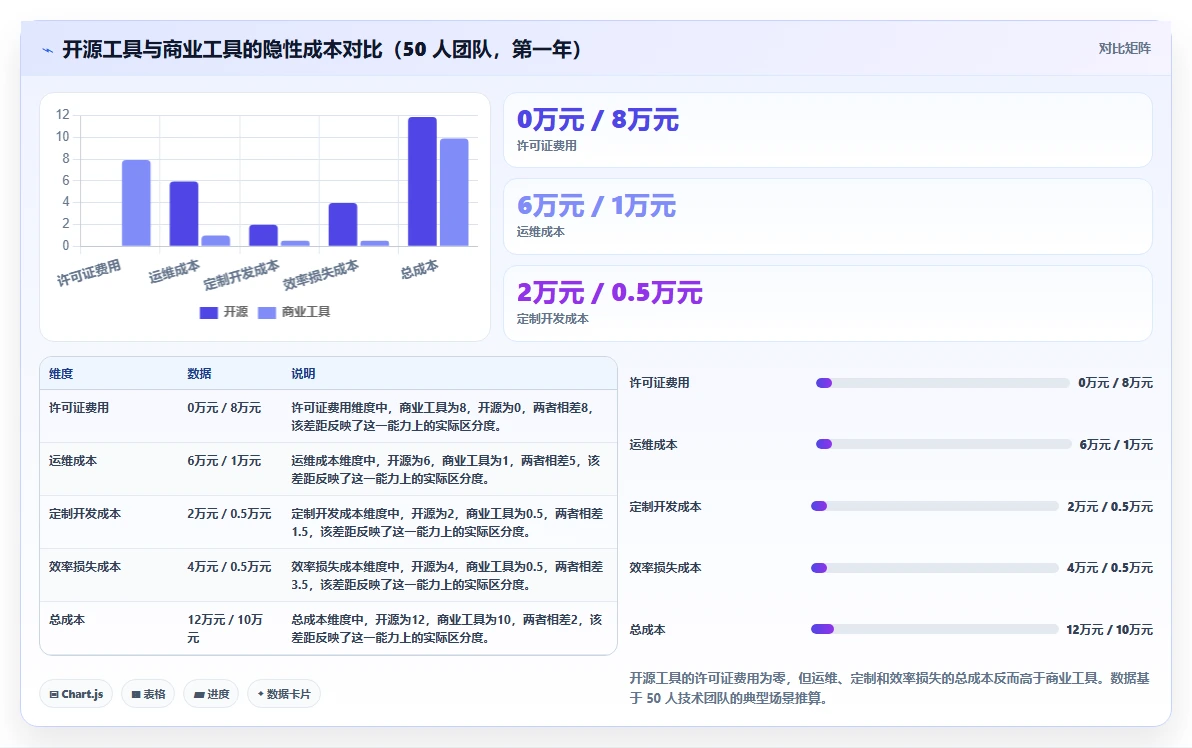Viewport: 1192px width, 748px height.
Task: Click the 效率损失成本 progress bar
Action: pos(934,568)
